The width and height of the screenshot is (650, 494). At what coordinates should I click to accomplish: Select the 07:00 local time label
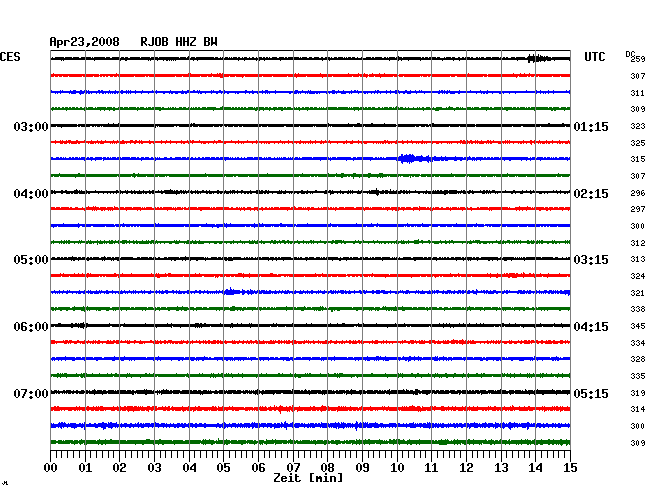[31, 393]
